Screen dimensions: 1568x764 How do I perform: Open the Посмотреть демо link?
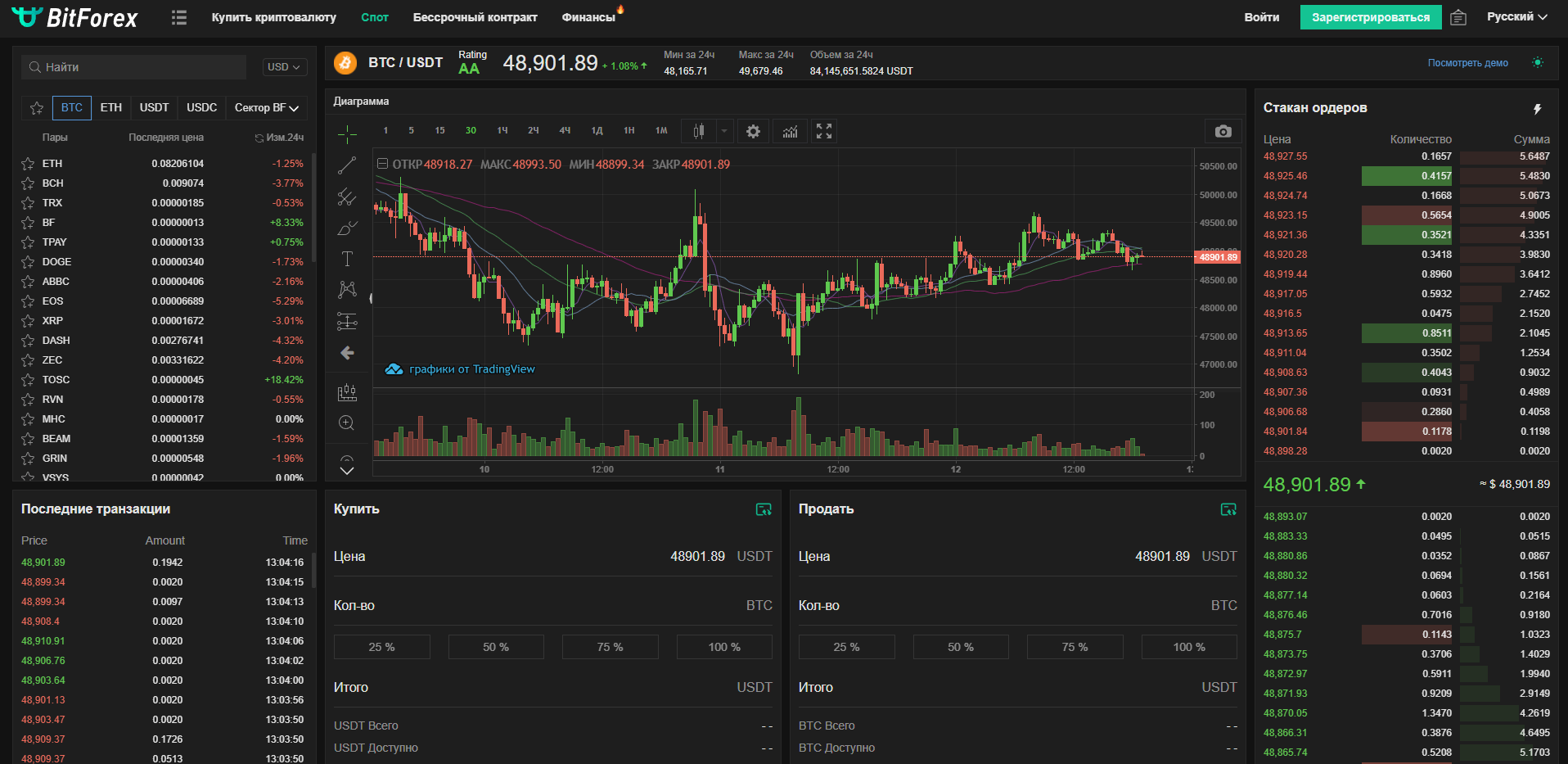pos(1467,63)
